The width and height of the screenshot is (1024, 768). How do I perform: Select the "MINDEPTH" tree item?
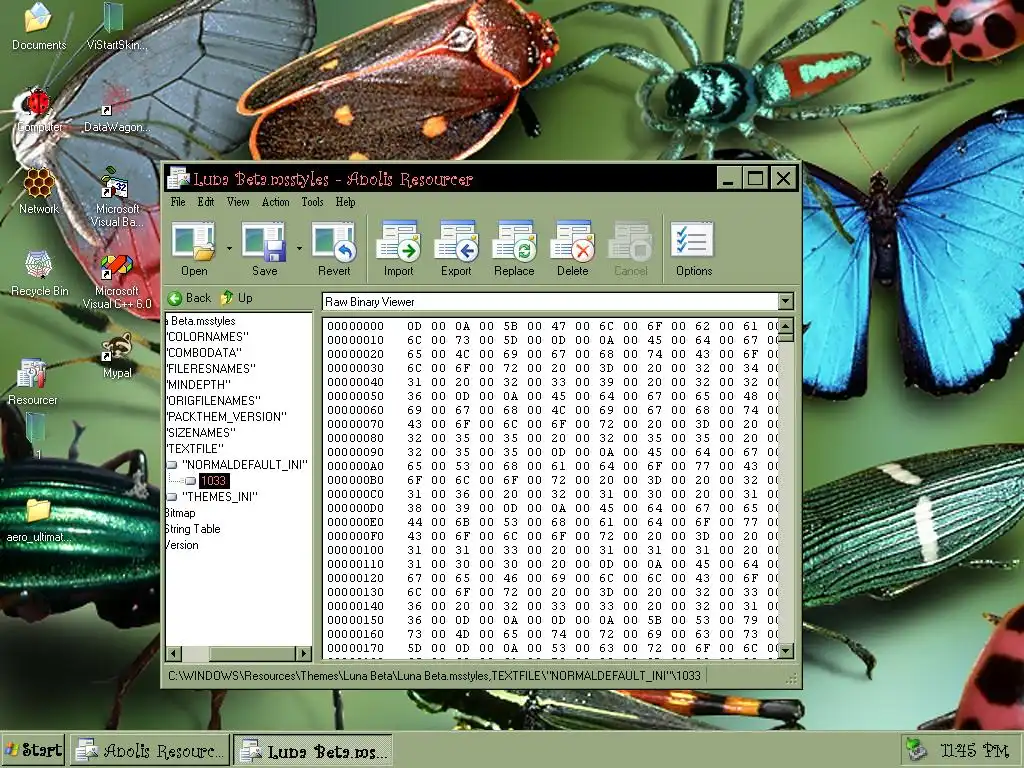199,385
